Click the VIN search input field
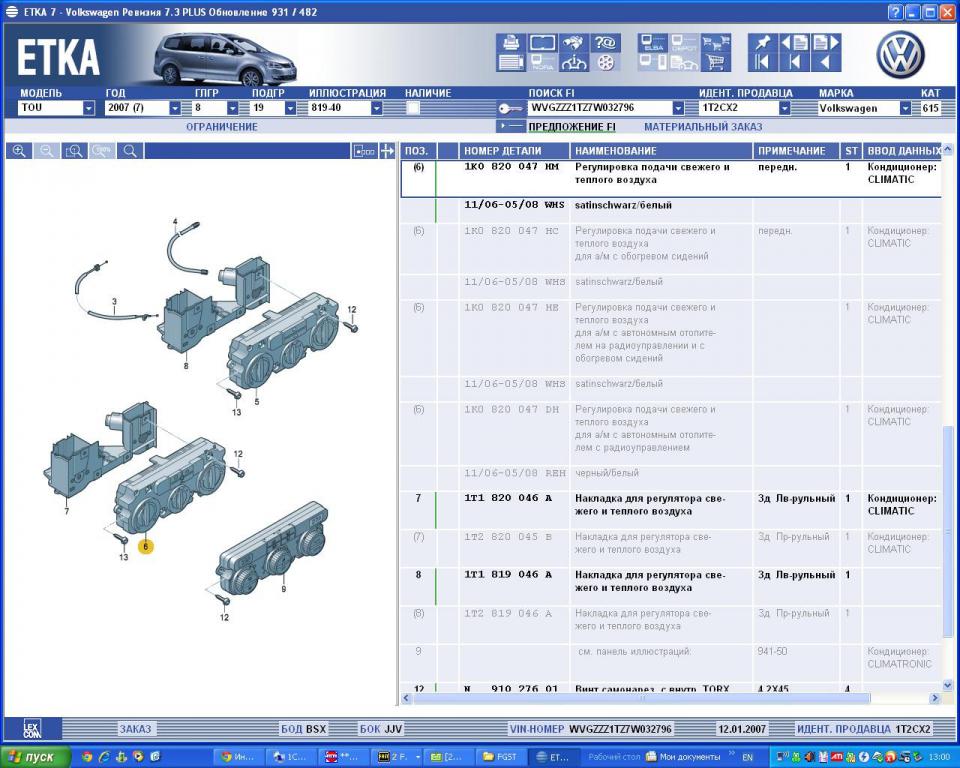The image size is (960, 768). point(599,108)
